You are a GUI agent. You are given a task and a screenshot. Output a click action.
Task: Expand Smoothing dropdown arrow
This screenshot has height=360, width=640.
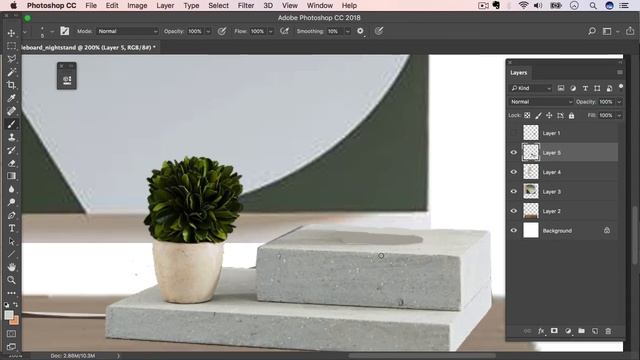point(347,31)
